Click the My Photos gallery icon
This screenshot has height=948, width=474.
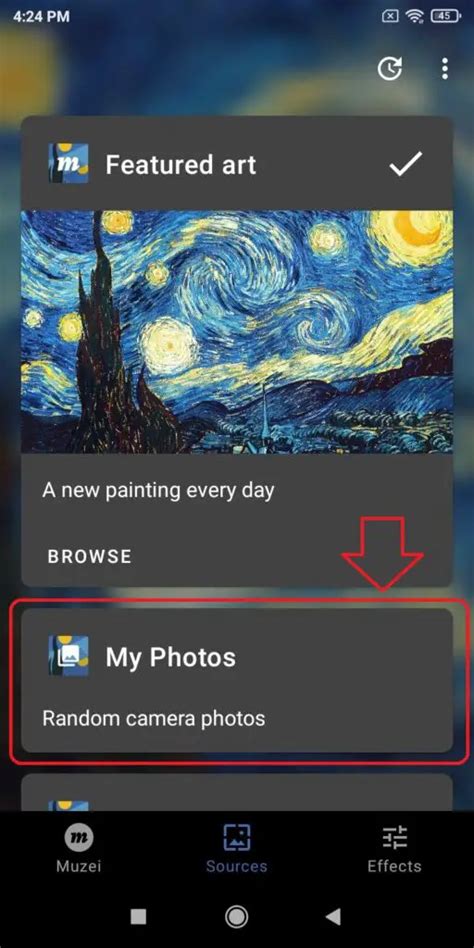click(68, 656)
